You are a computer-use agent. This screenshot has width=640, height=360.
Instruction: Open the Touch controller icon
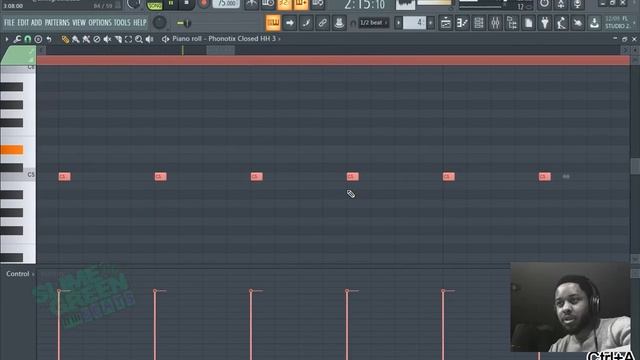578,23
